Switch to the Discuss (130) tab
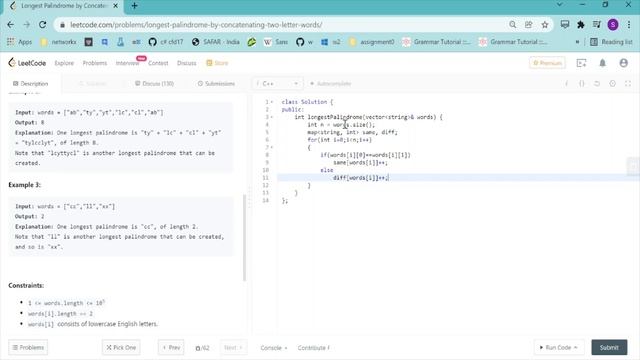Viewport: 640px width, 360px height. click(154, 83)
